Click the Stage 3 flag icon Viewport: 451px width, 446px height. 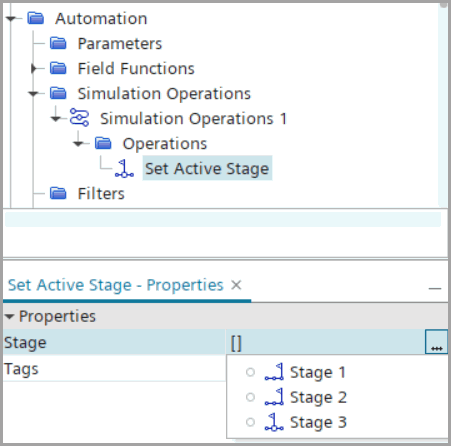pyautogui.click(x=274, y=422)
